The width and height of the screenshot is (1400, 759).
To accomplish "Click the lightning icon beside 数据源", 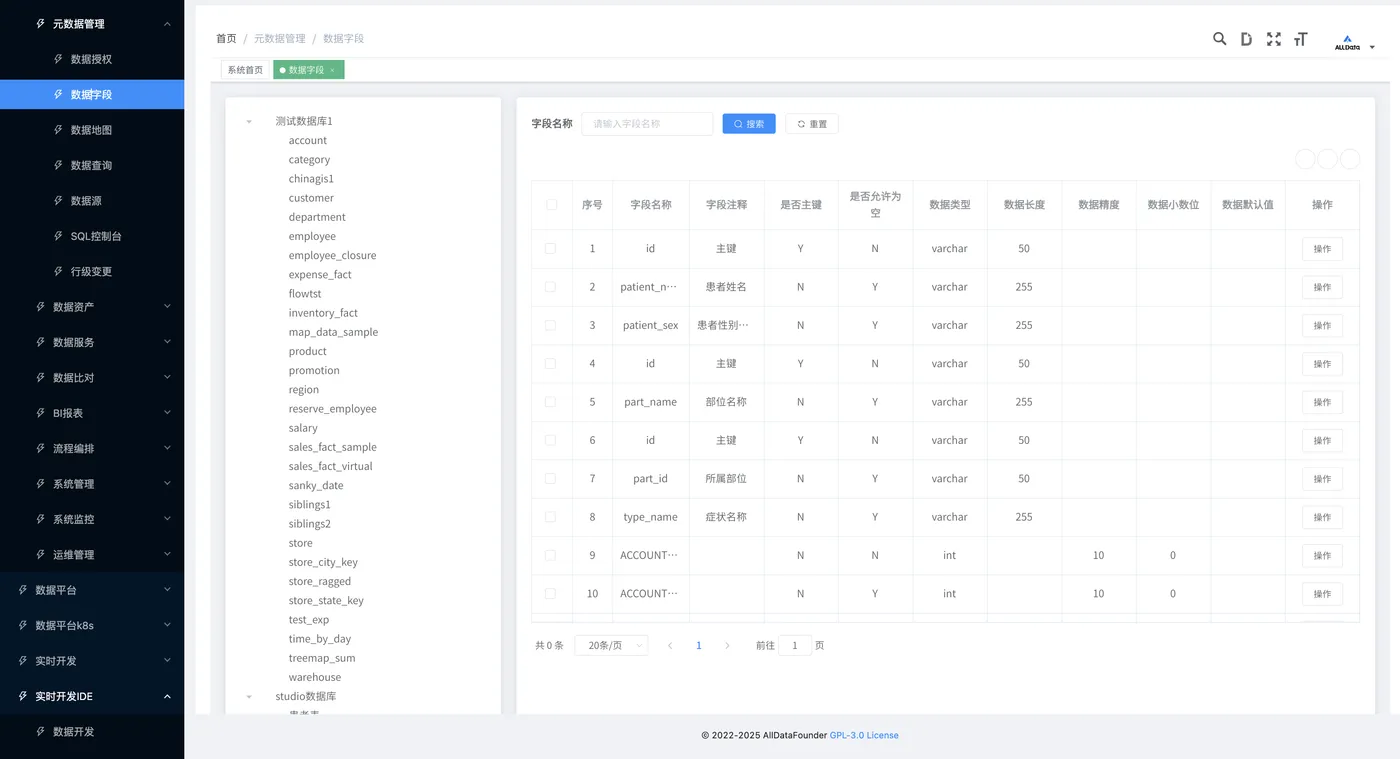I will tap(58, 200).
